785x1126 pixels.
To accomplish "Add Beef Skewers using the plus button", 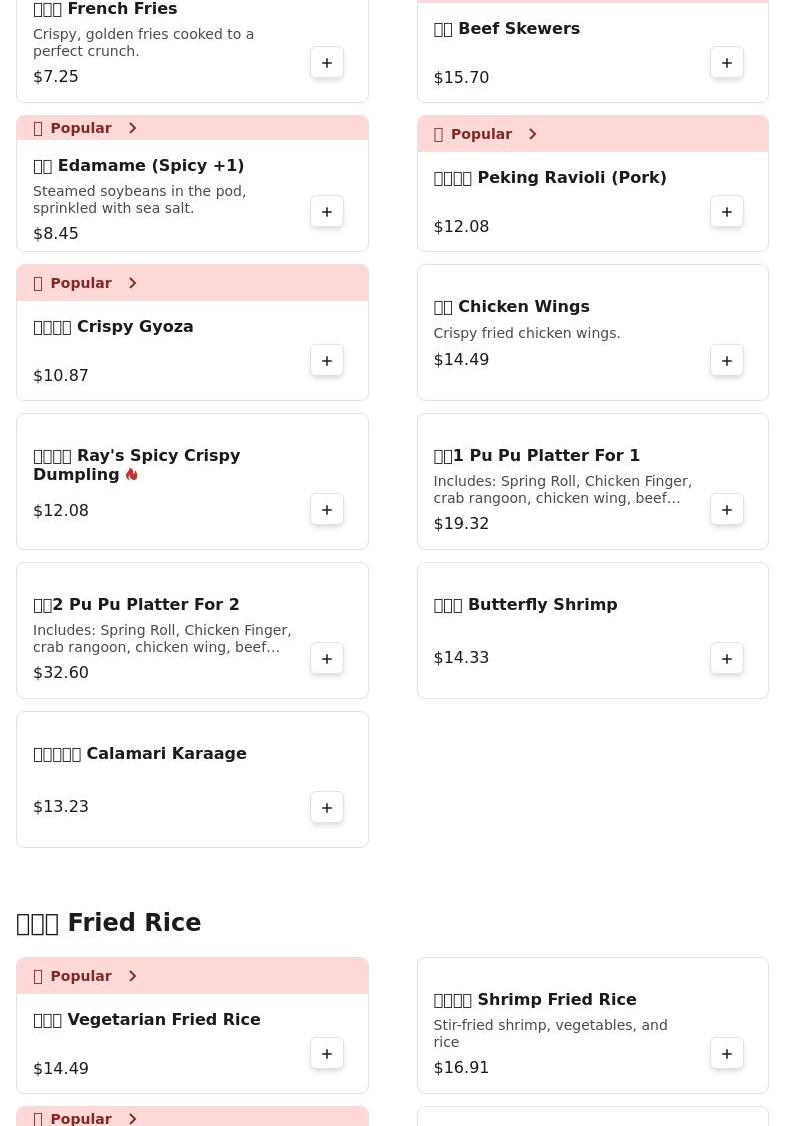I will pos(727,63).
